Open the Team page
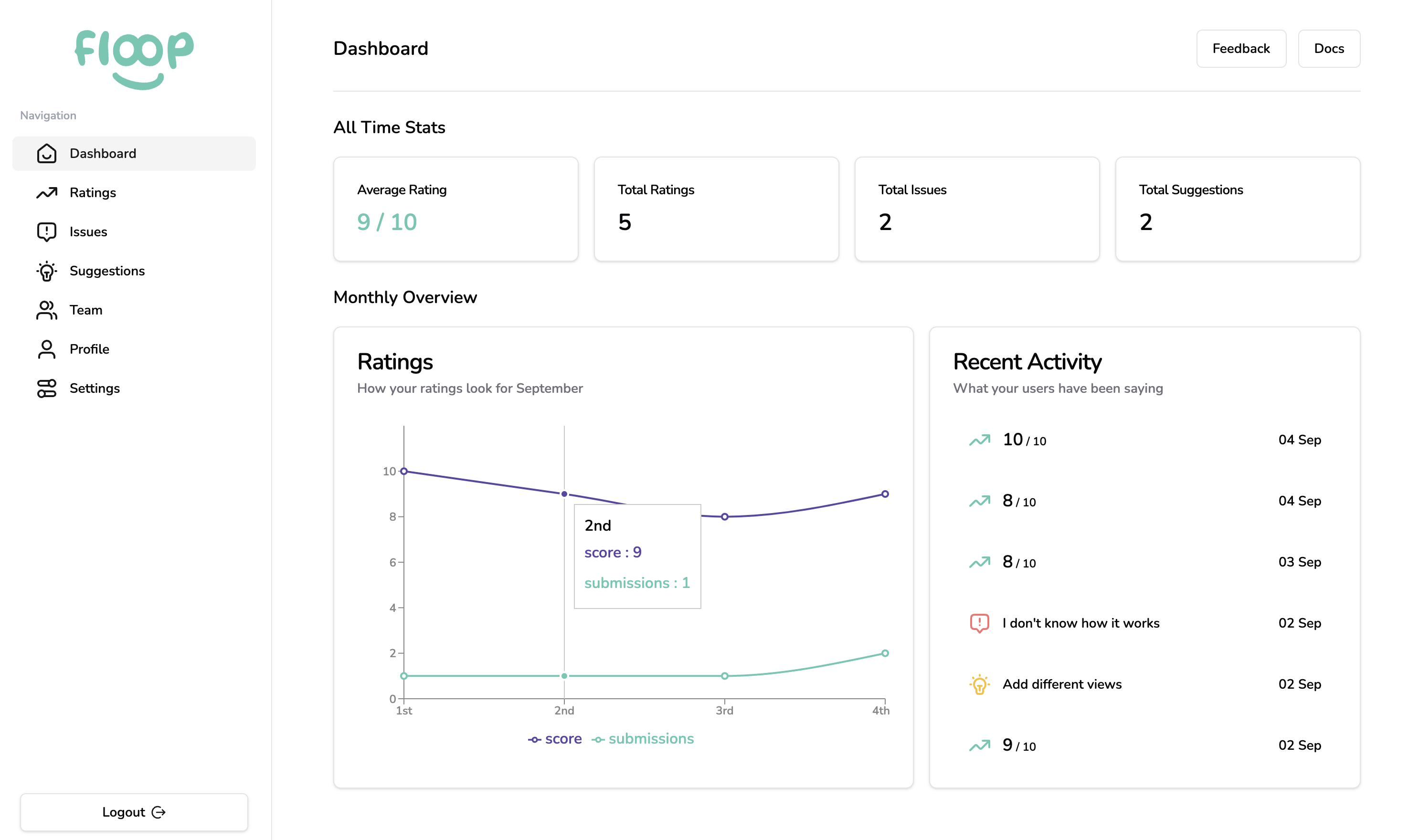Screen dimensions: 1419x840 (x=134, y=310)
